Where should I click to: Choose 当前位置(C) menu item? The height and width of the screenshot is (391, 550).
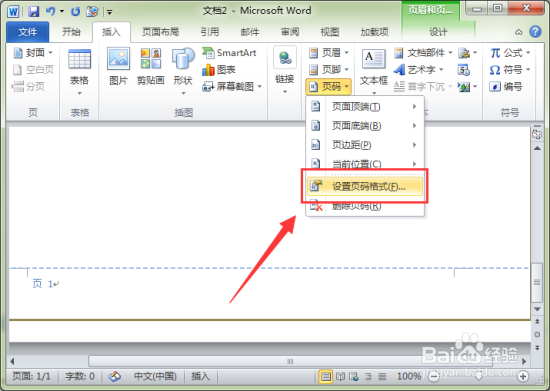tap(365, 163)
